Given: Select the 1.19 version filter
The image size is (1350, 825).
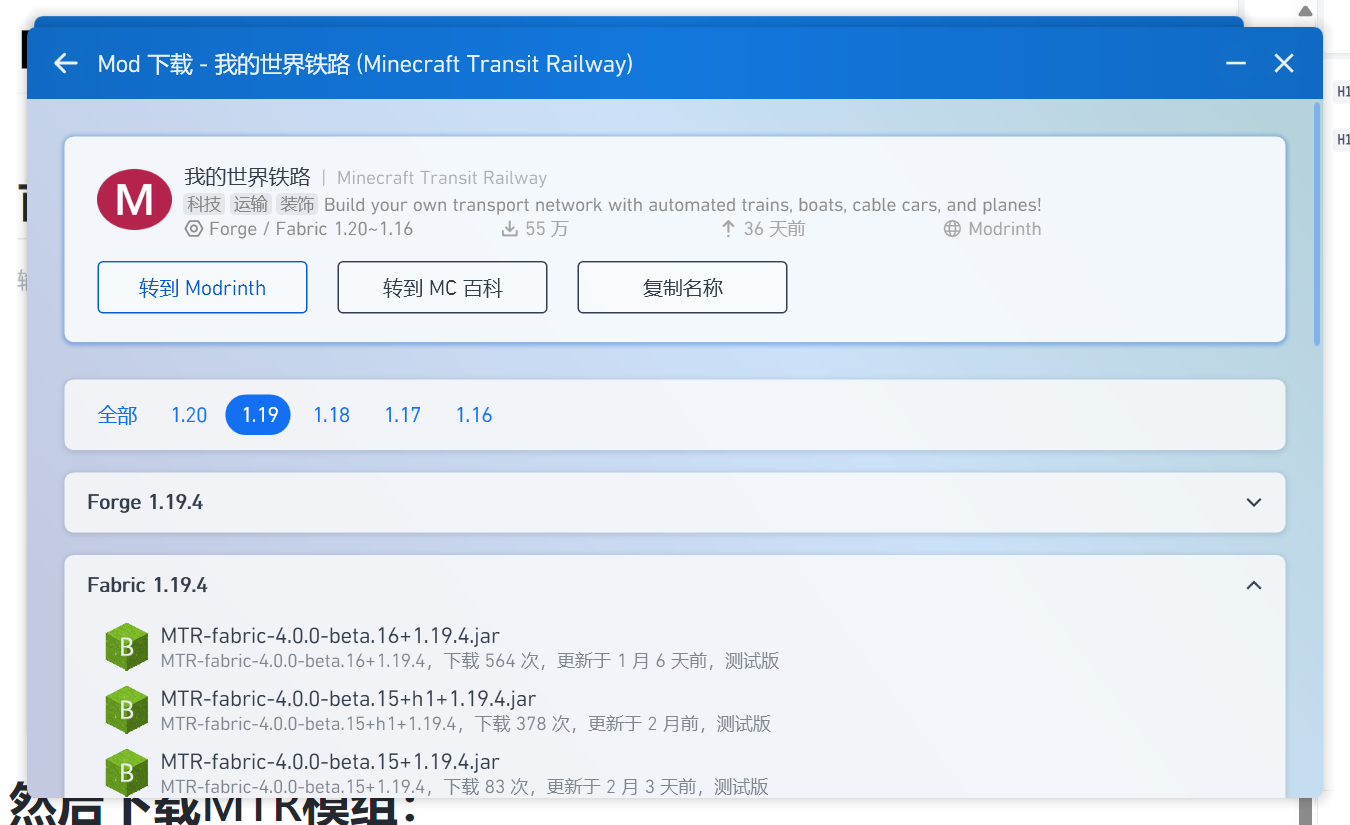Looking at the screenshot, I should coord(258,415).
